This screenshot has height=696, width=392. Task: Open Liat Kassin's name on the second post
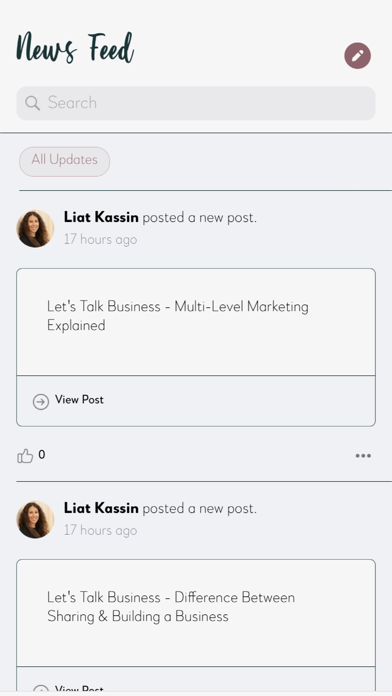pyautogui.click(x=101, y=508)
